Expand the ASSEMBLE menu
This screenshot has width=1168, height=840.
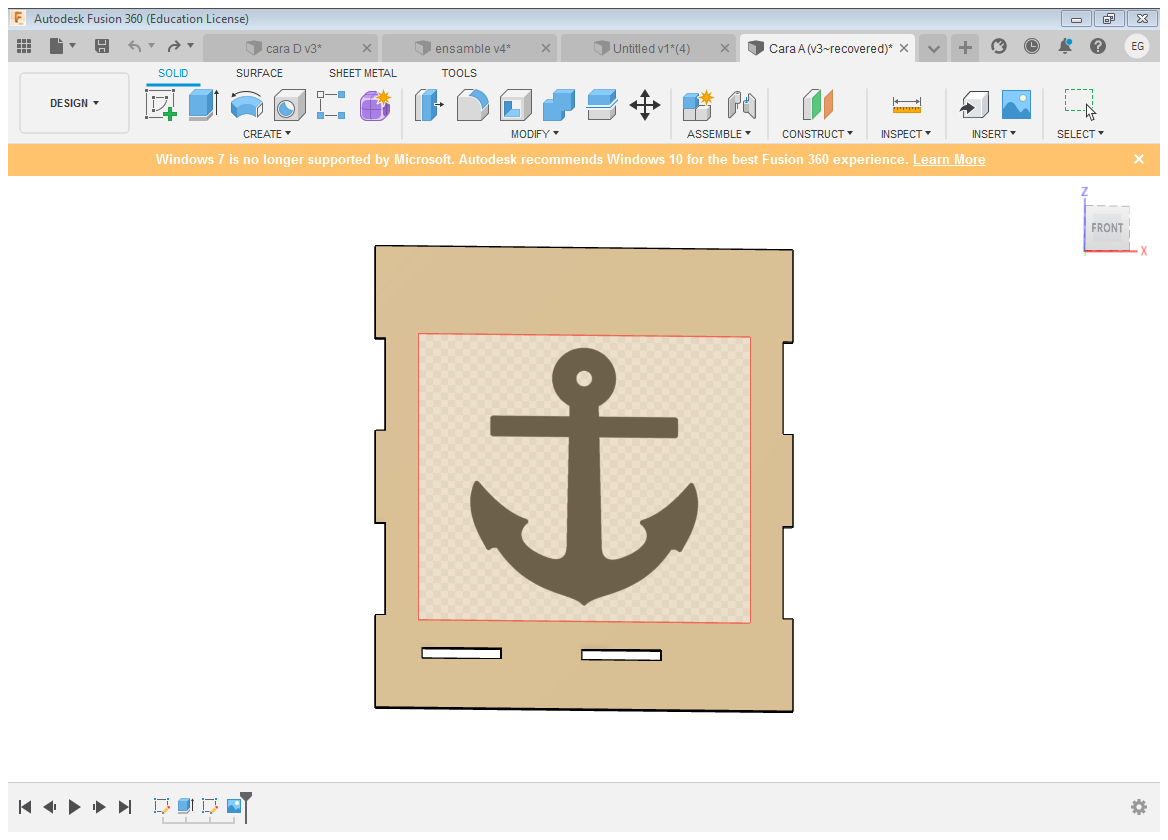[719, 134]
